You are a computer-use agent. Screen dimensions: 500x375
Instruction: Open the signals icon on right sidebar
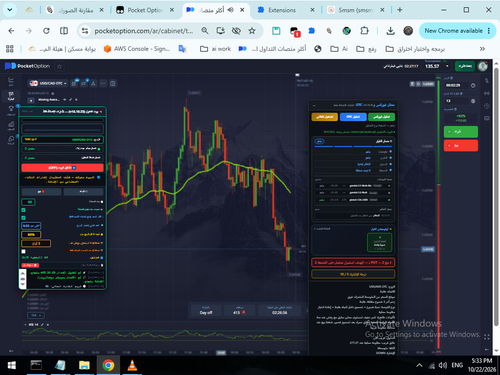[487, 93]
